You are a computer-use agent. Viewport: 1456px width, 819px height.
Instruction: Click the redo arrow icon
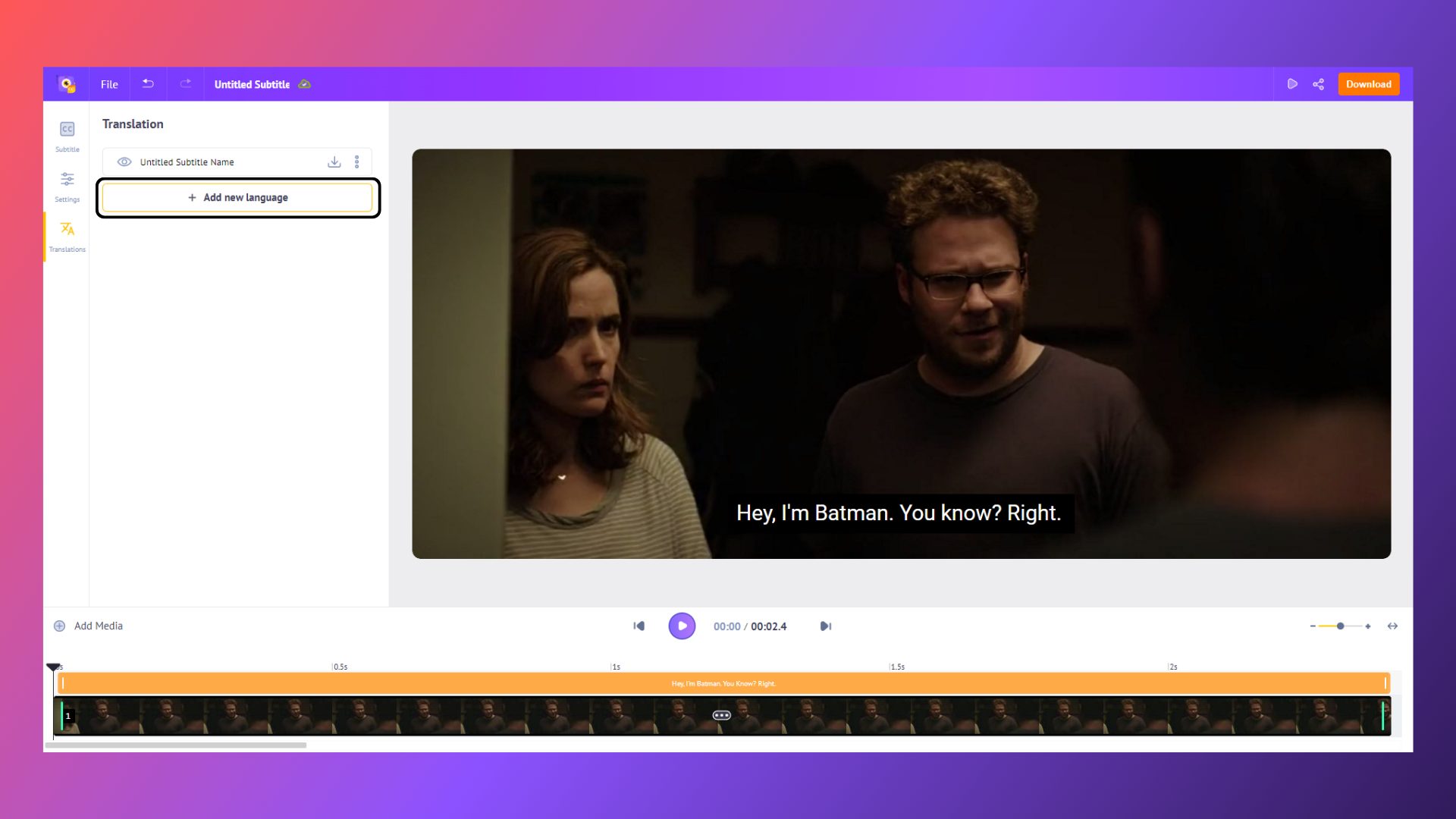coord(185,84)
